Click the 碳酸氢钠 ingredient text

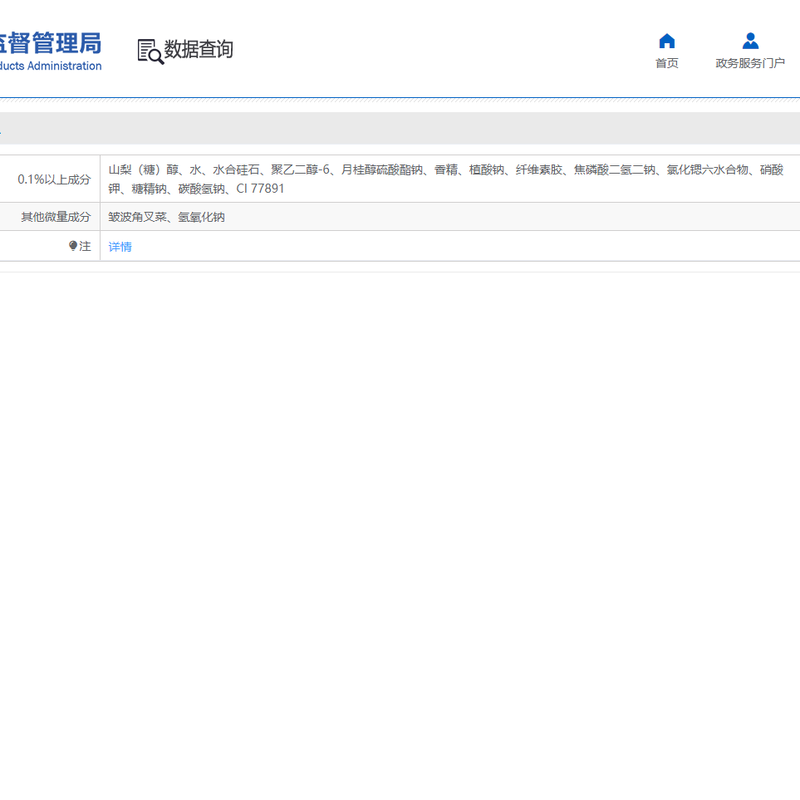click(201, 189)
